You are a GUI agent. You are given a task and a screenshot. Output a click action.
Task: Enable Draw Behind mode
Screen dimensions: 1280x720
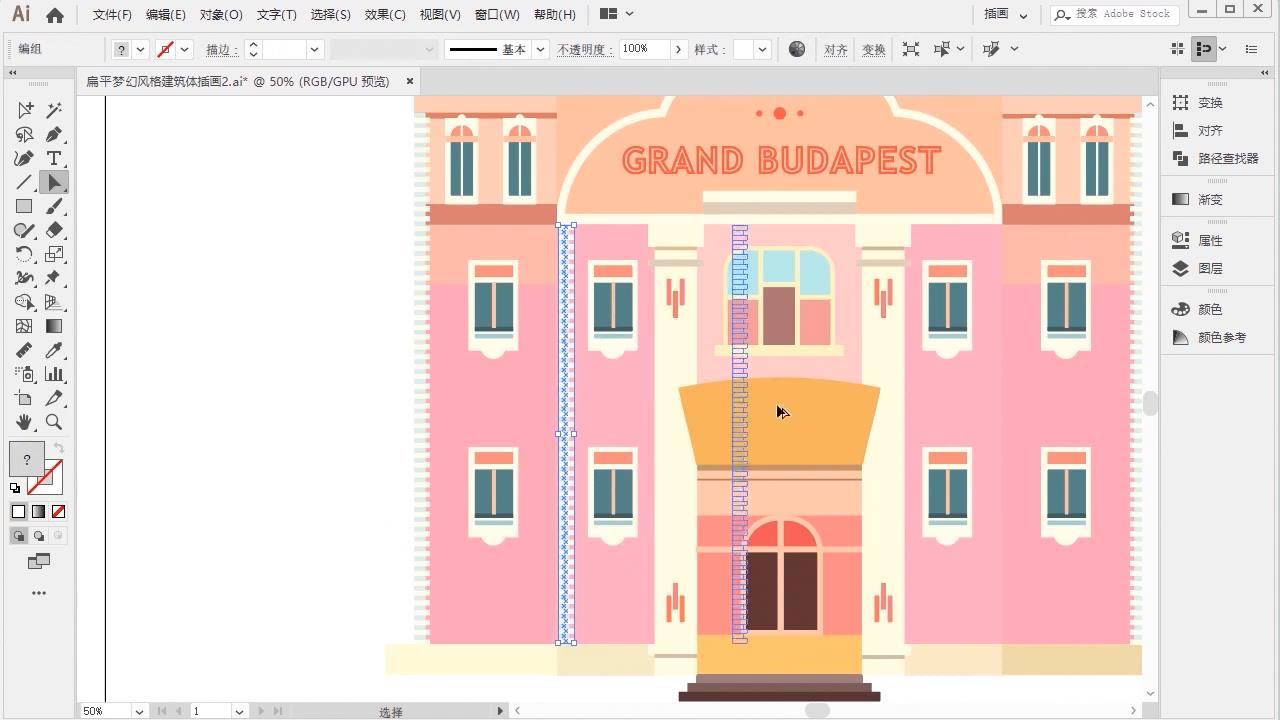click(39, 536)
